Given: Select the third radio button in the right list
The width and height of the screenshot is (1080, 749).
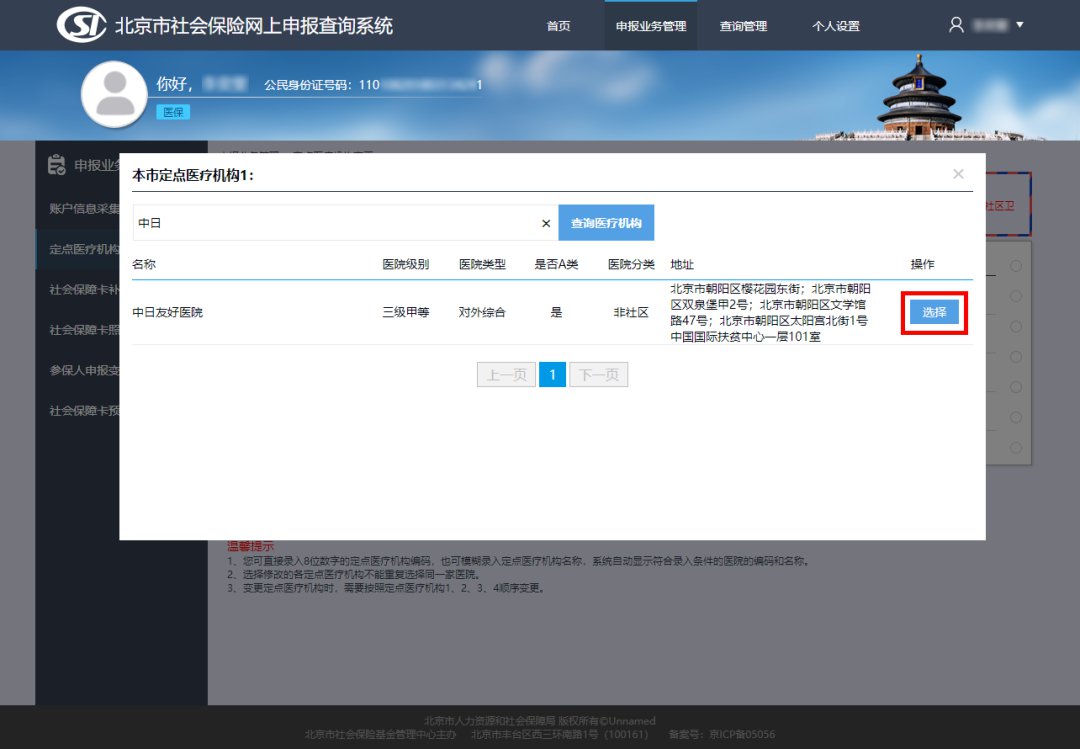Looking at the screenshot, I should click(1015, 326).
